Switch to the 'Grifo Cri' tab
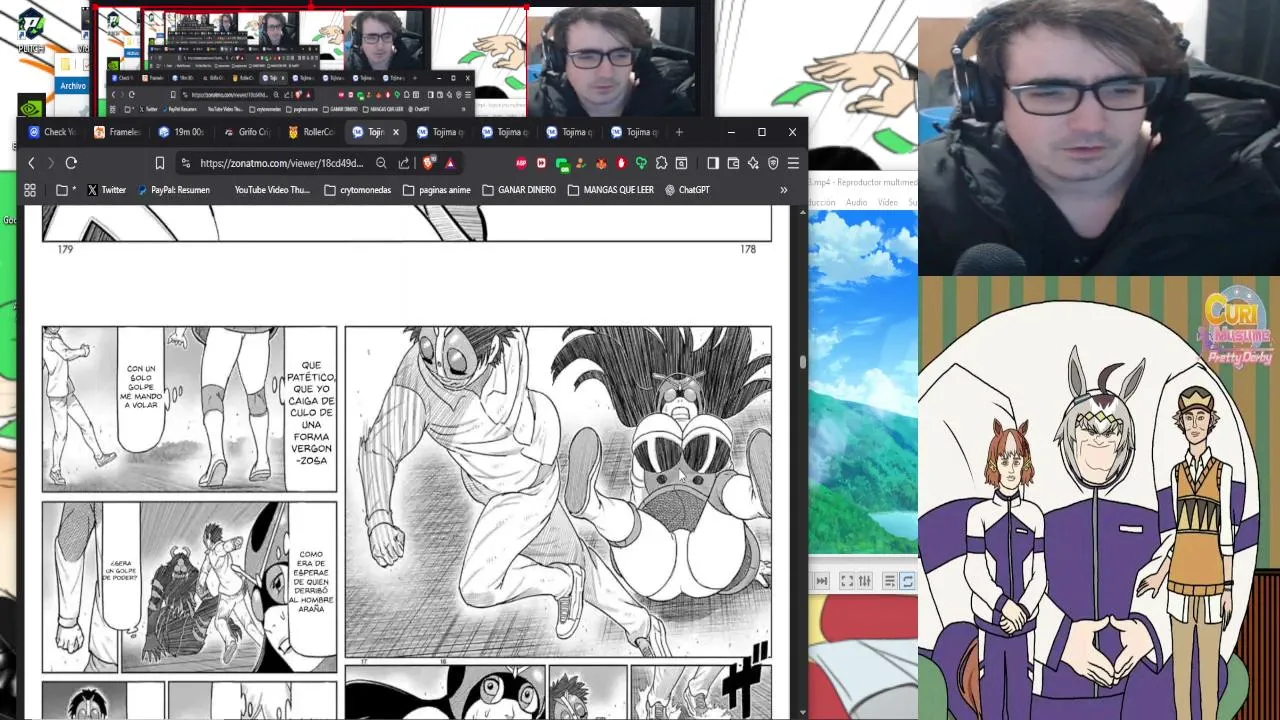This screenshot has width=1280, height=720. click(246, 132)
